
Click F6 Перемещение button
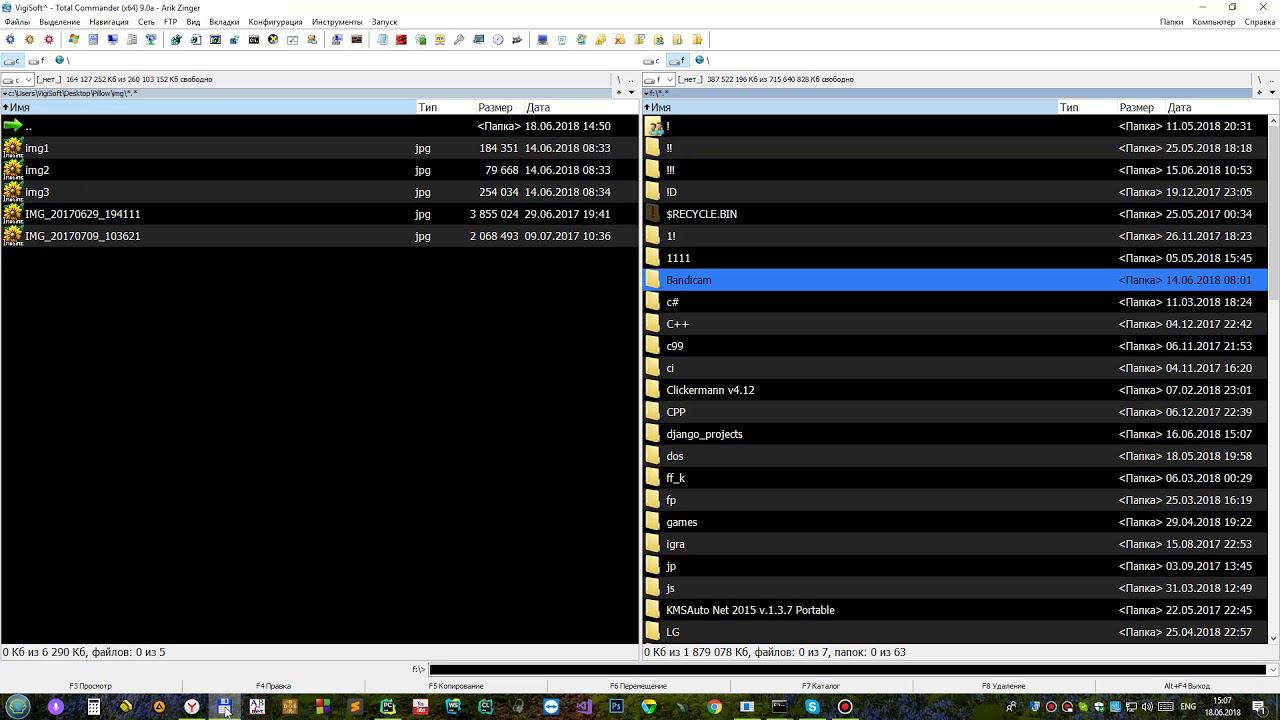coord(638,686)
